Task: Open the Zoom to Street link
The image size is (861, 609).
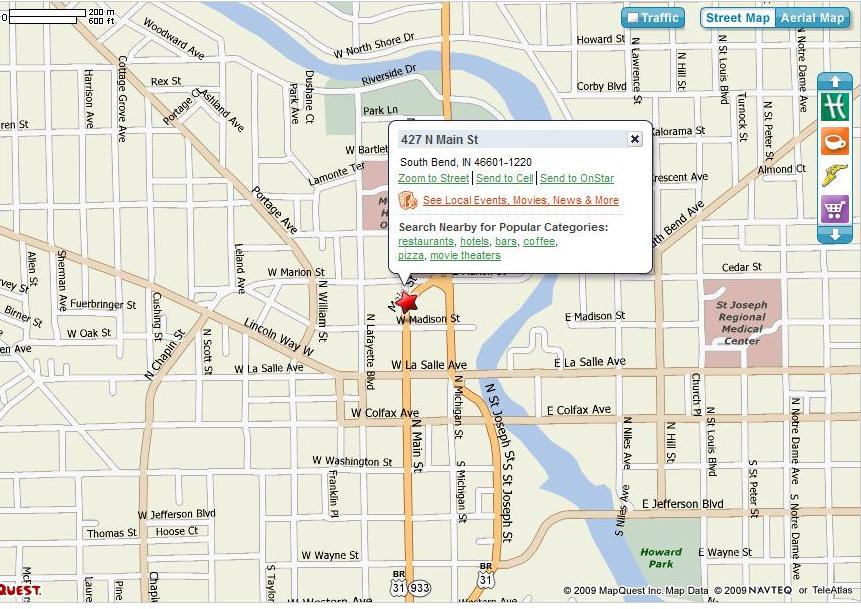Action: click(x=434, y=178)
